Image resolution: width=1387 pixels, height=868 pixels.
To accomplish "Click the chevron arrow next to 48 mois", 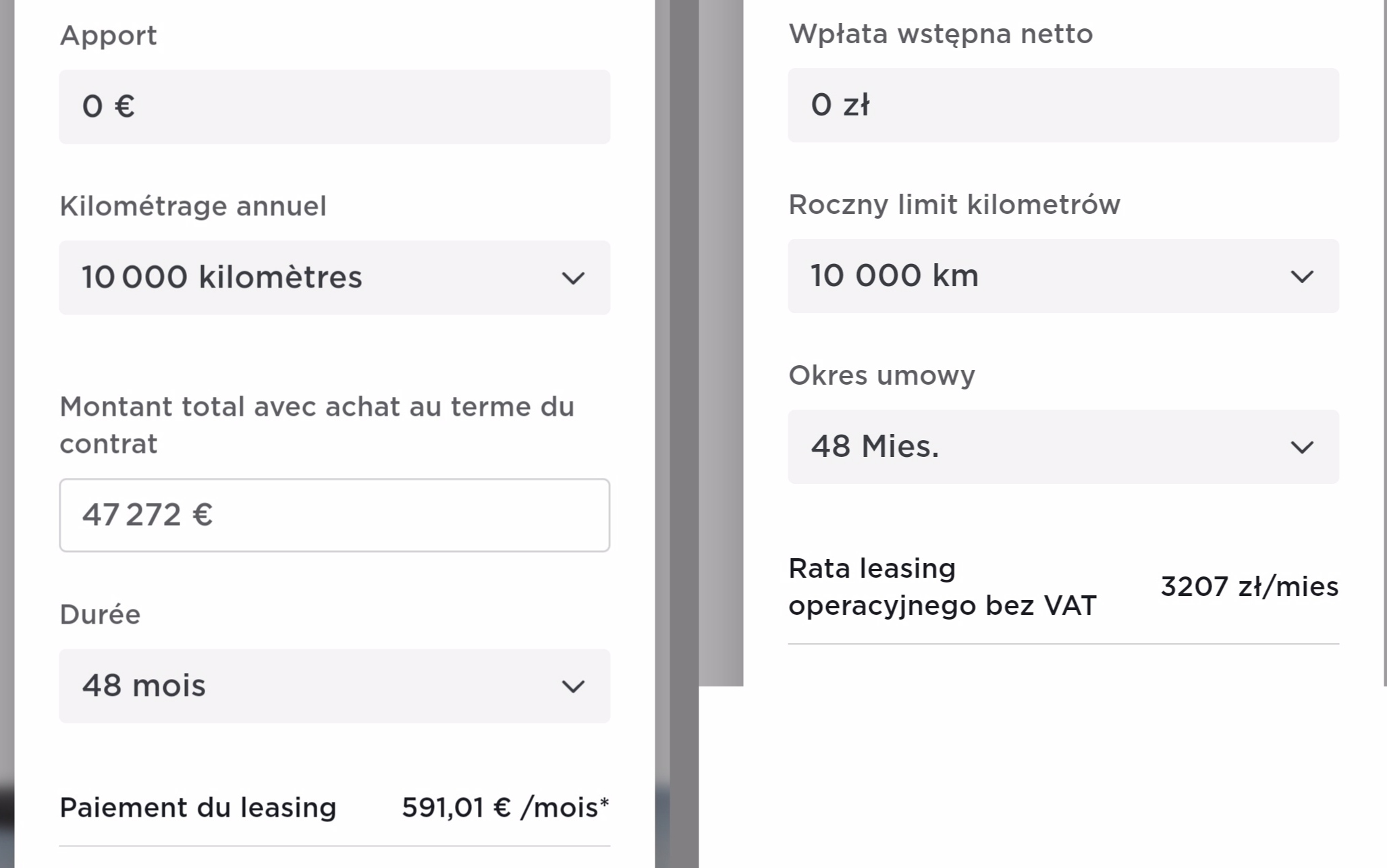I will click(573, 686).
